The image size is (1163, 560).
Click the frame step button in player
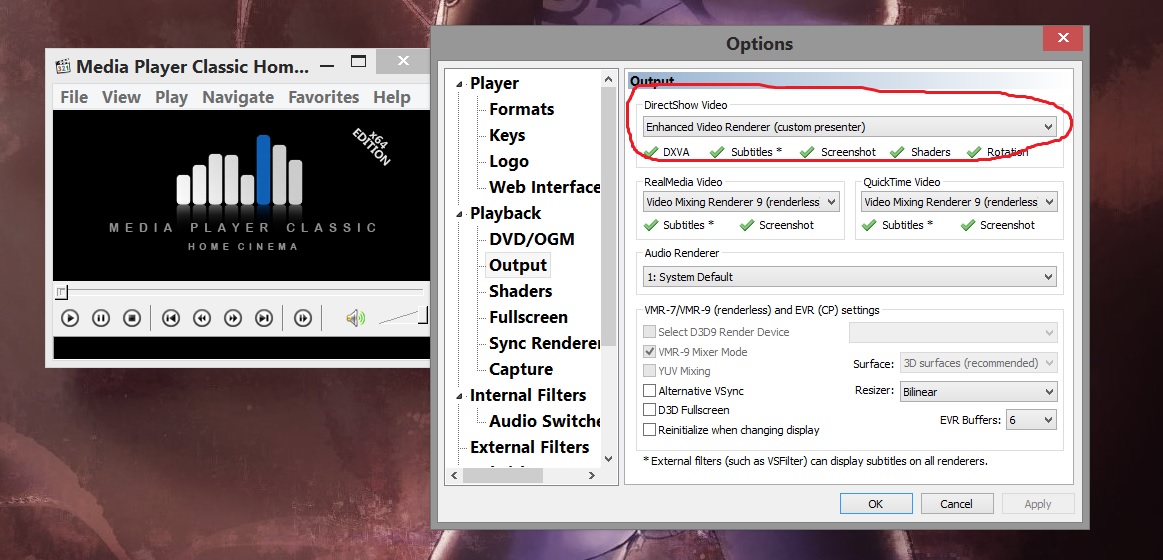pos(303,318)
